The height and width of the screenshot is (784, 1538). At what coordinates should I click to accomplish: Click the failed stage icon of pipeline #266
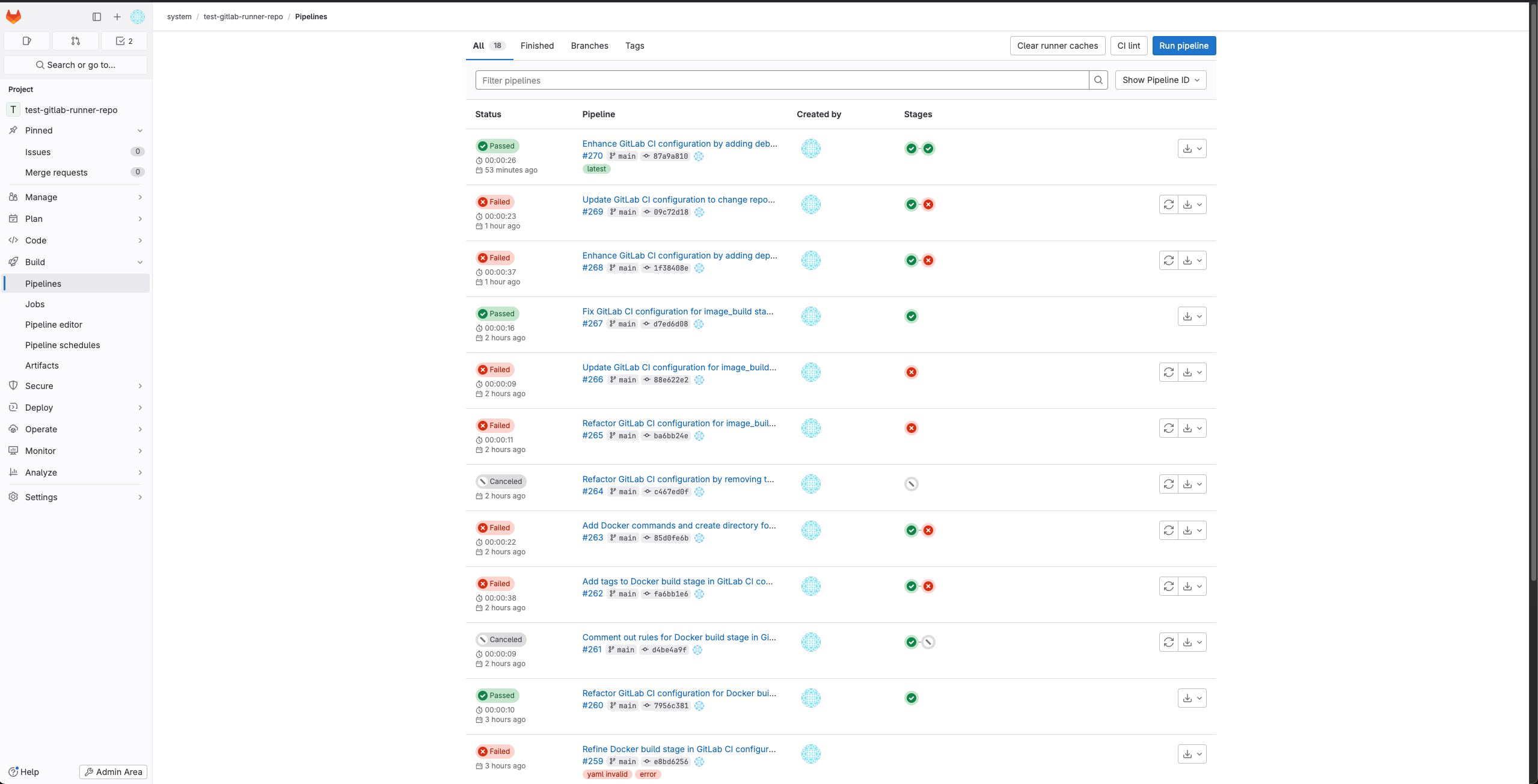click(x=911, y=372)
